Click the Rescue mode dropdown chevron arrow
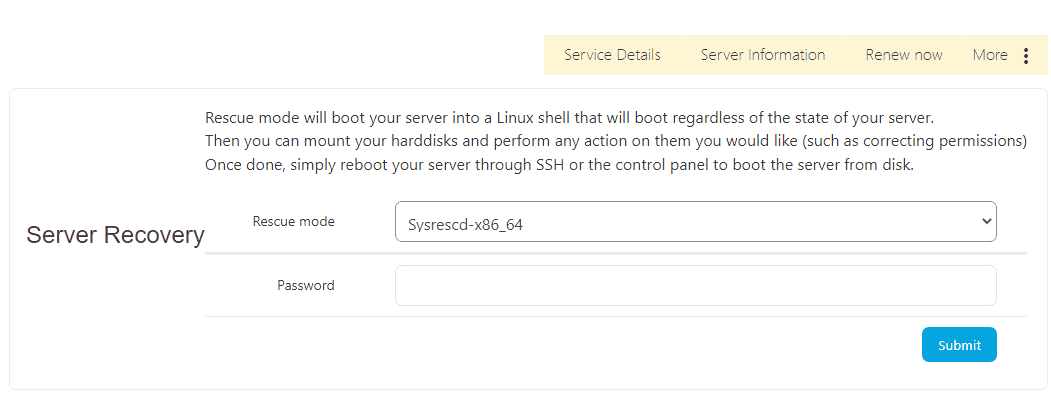 point(985,222)
